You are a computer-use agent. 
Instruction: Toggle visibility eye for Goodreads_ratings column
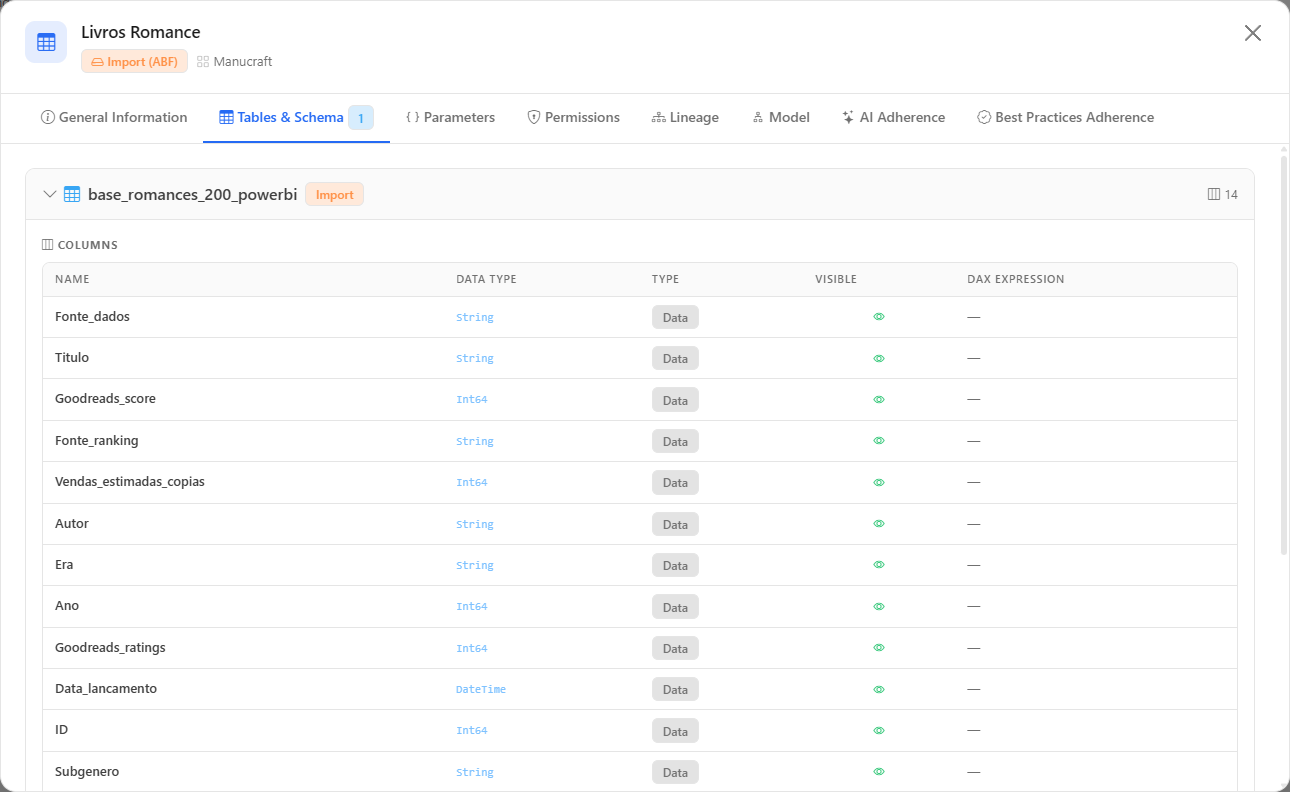click(x=879, y=648)
